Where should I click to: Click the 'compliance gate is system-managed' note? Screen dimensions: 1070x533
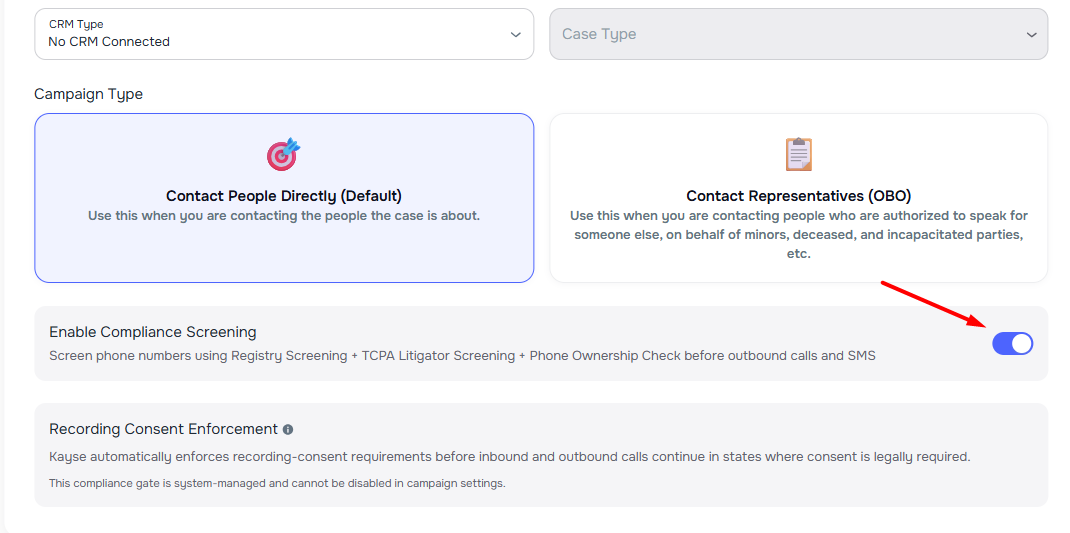coord(277,484)
